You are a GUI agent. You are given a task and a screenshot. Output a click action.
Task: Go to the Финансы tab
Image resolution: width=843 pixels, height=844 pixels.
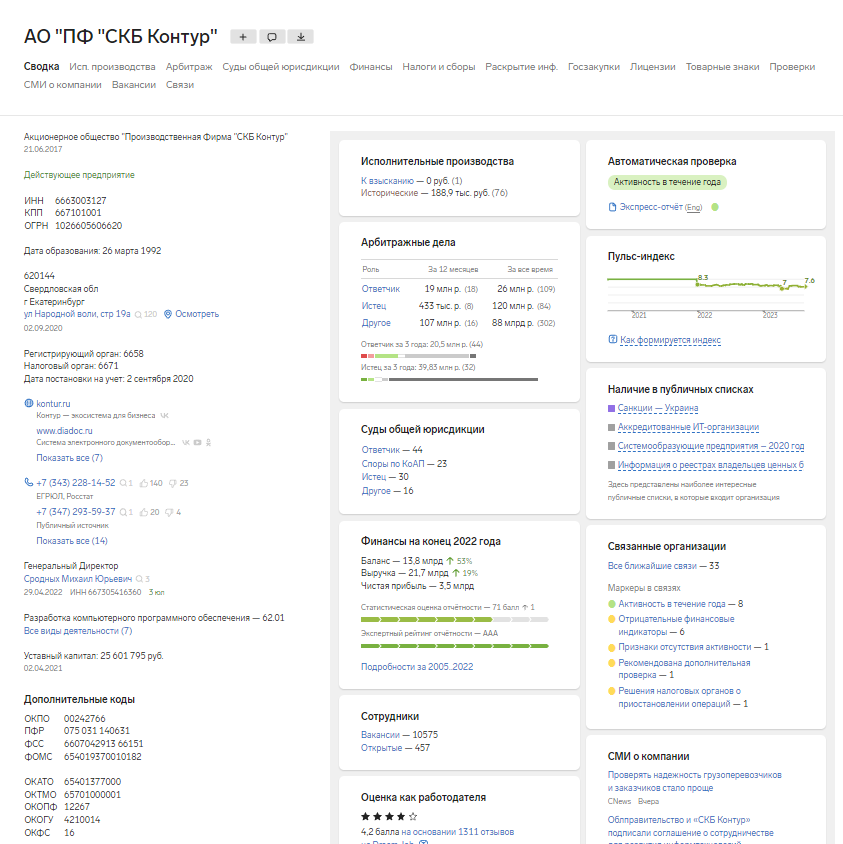(x=371, y=67)
